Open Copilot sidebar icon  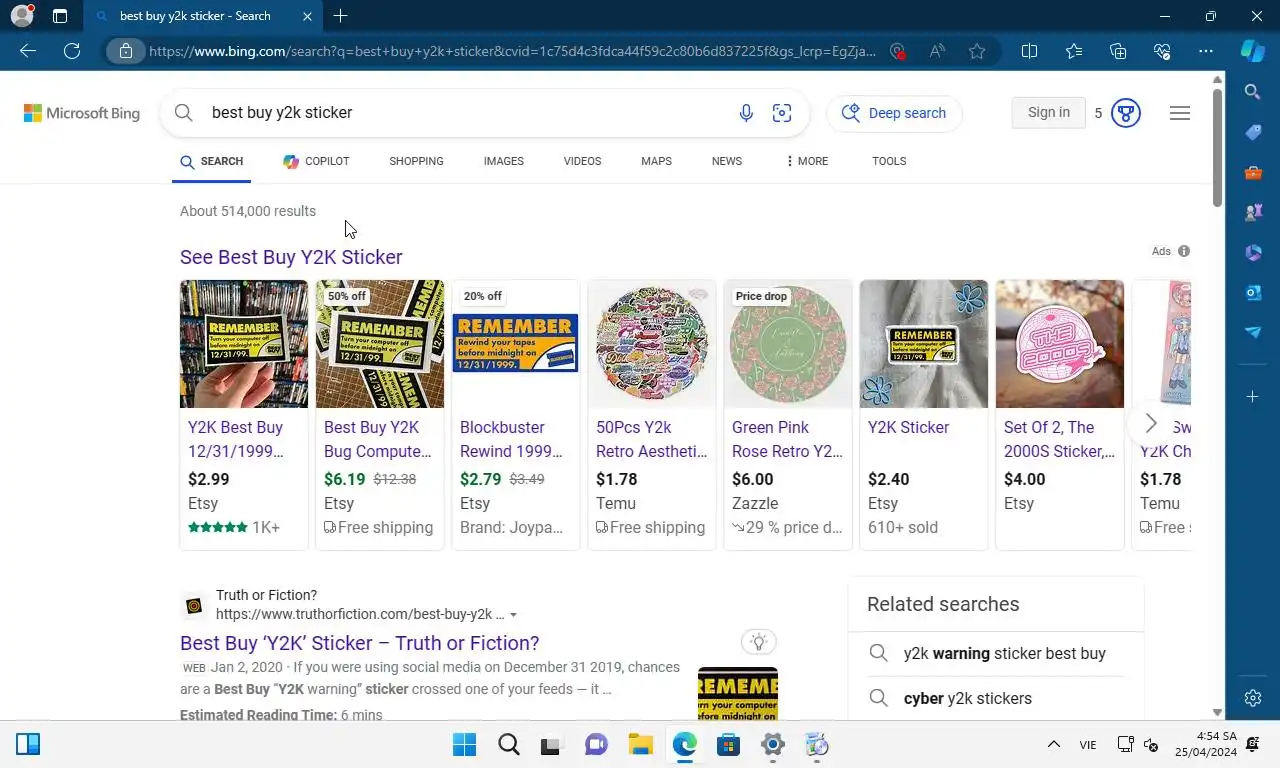pyautogui.click(x=1253, y=51)
